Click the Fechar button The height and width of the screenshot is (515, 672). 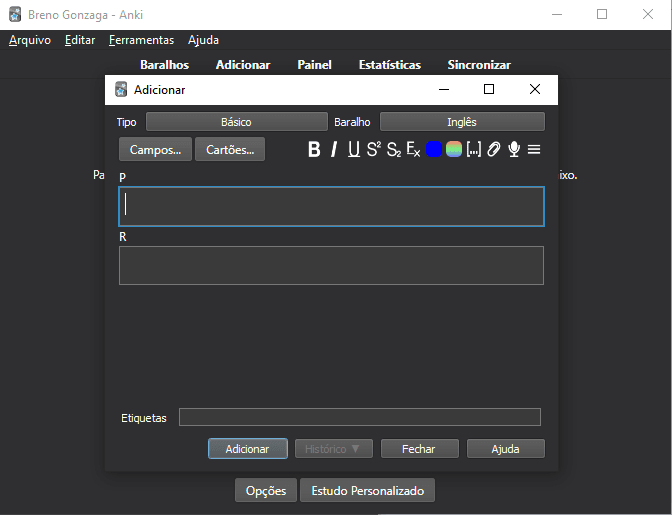420,449
